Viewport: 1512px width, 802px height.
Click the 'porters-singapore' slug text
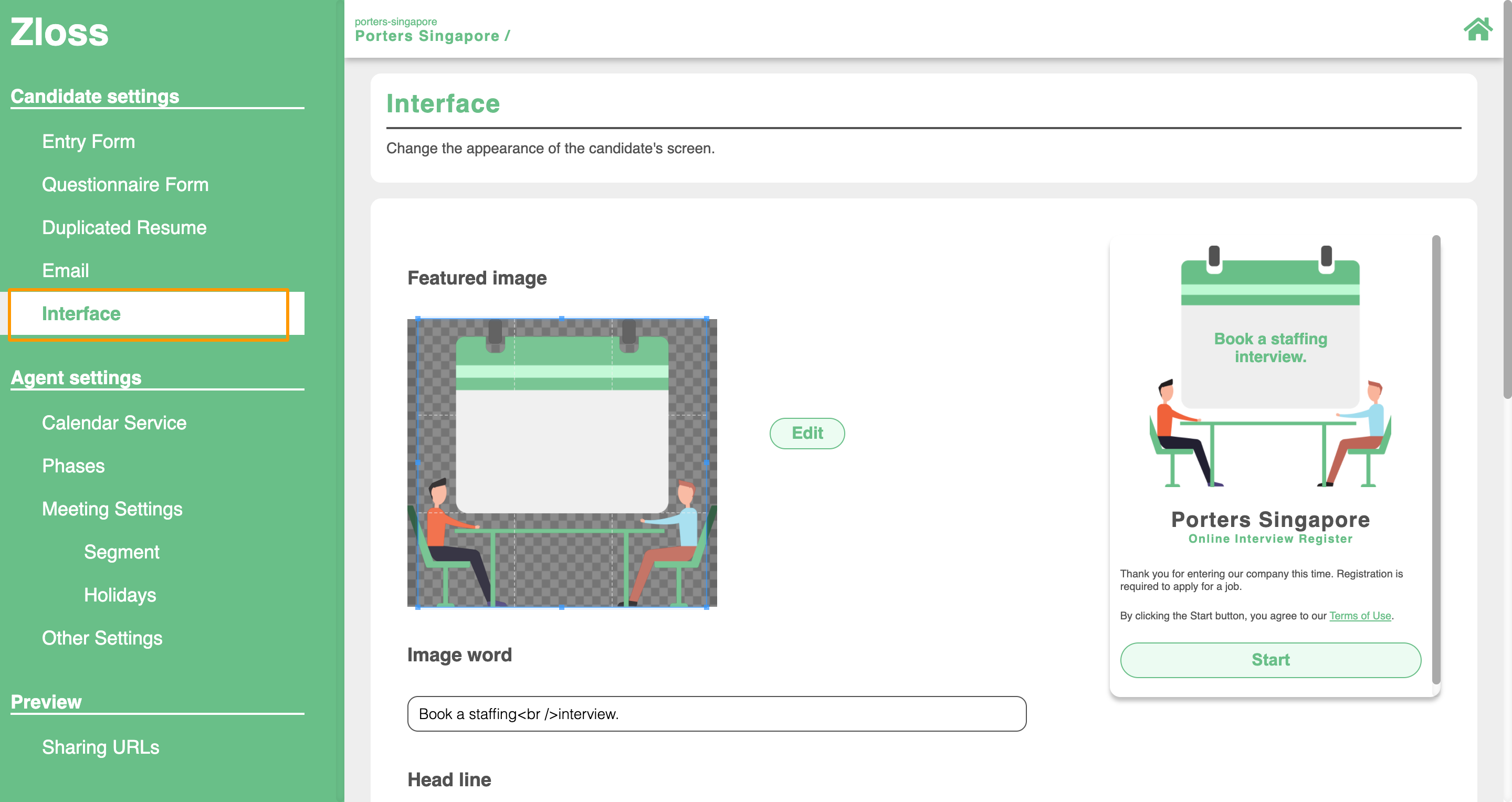click(395, 22)
